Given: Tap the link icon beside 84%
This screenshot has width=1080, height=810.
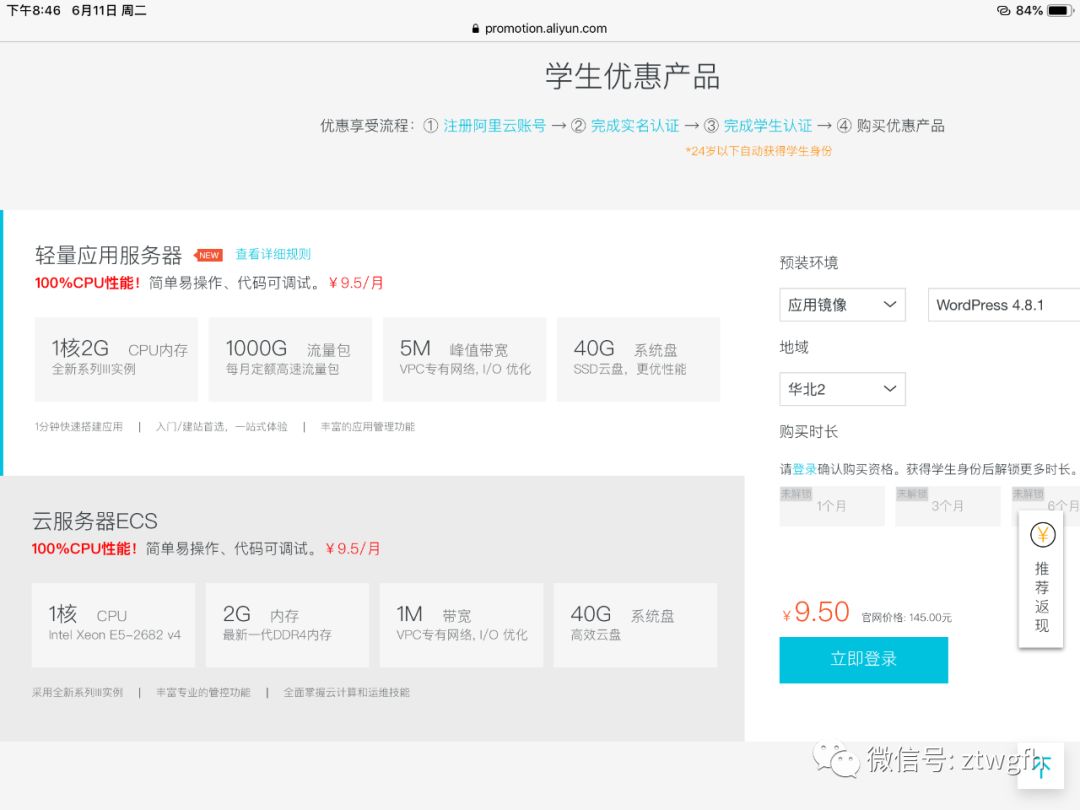Looking at the screenshot, I should (x=1004, y=10).
